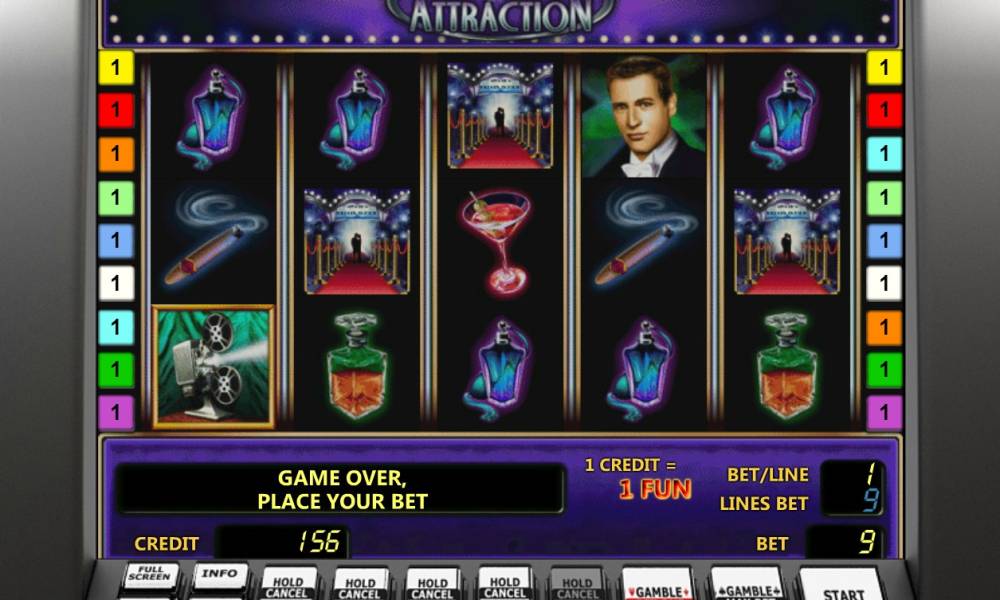The image size is (1000, 600).
Task: Click the cigar symbol on fourth reel
Action: 645,237
